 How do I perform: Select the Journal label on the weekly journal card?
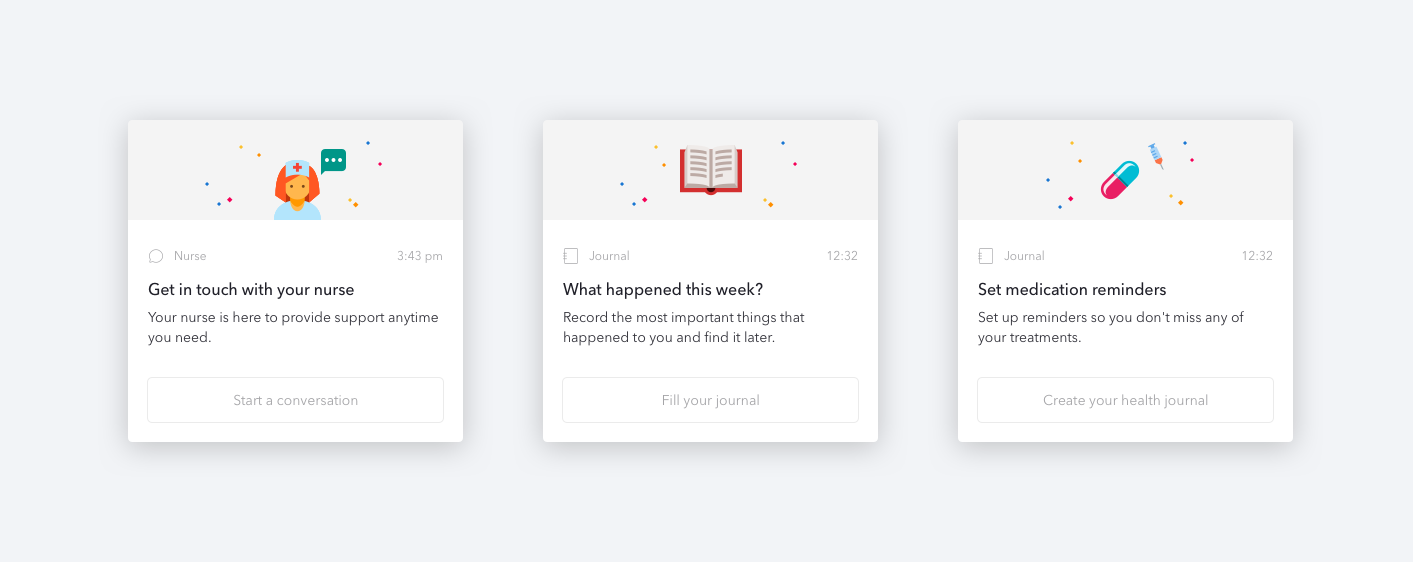click(609, 256)
